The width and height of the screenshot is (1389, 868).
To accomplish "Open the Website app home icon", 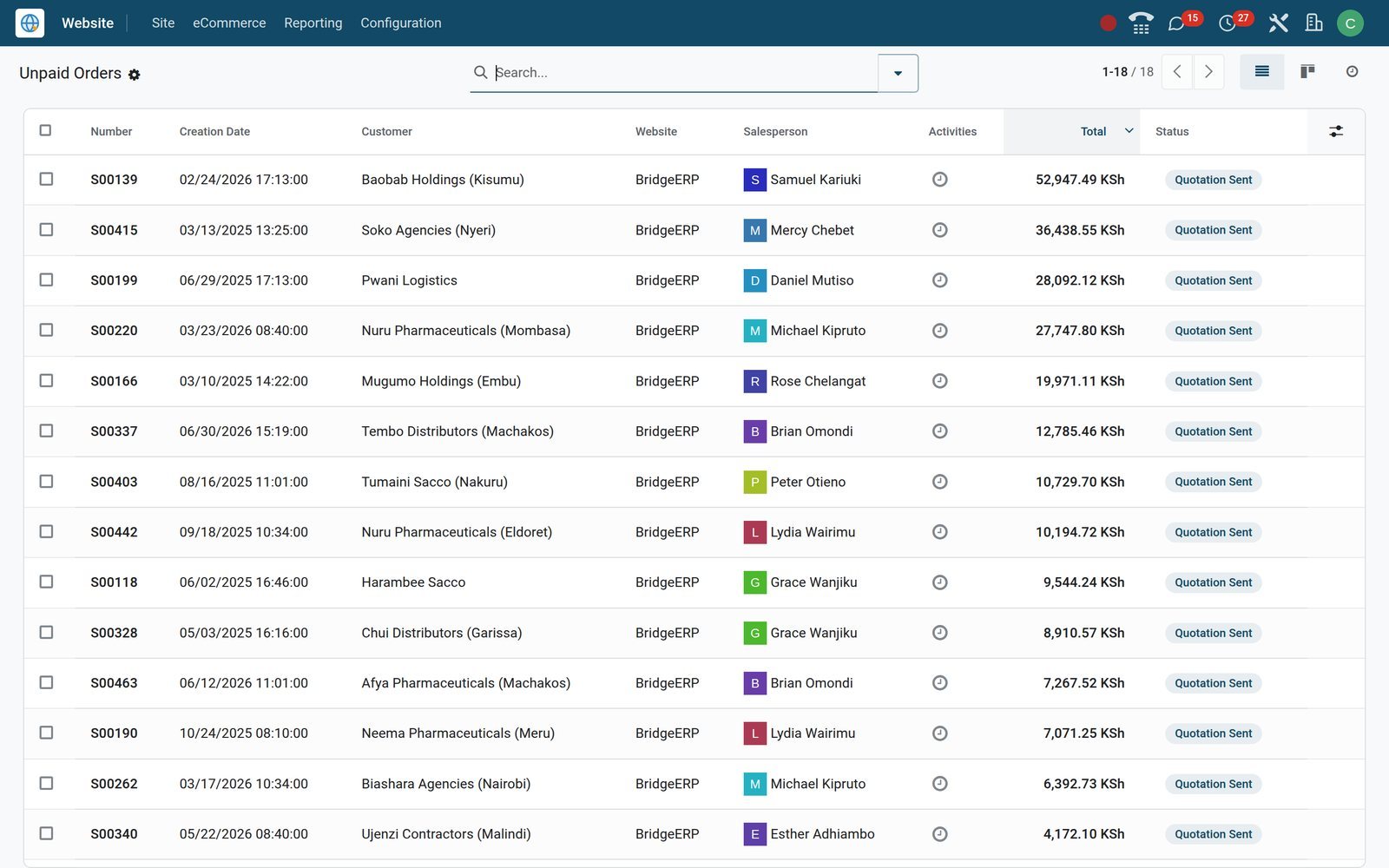I will [x=30, y=23].
